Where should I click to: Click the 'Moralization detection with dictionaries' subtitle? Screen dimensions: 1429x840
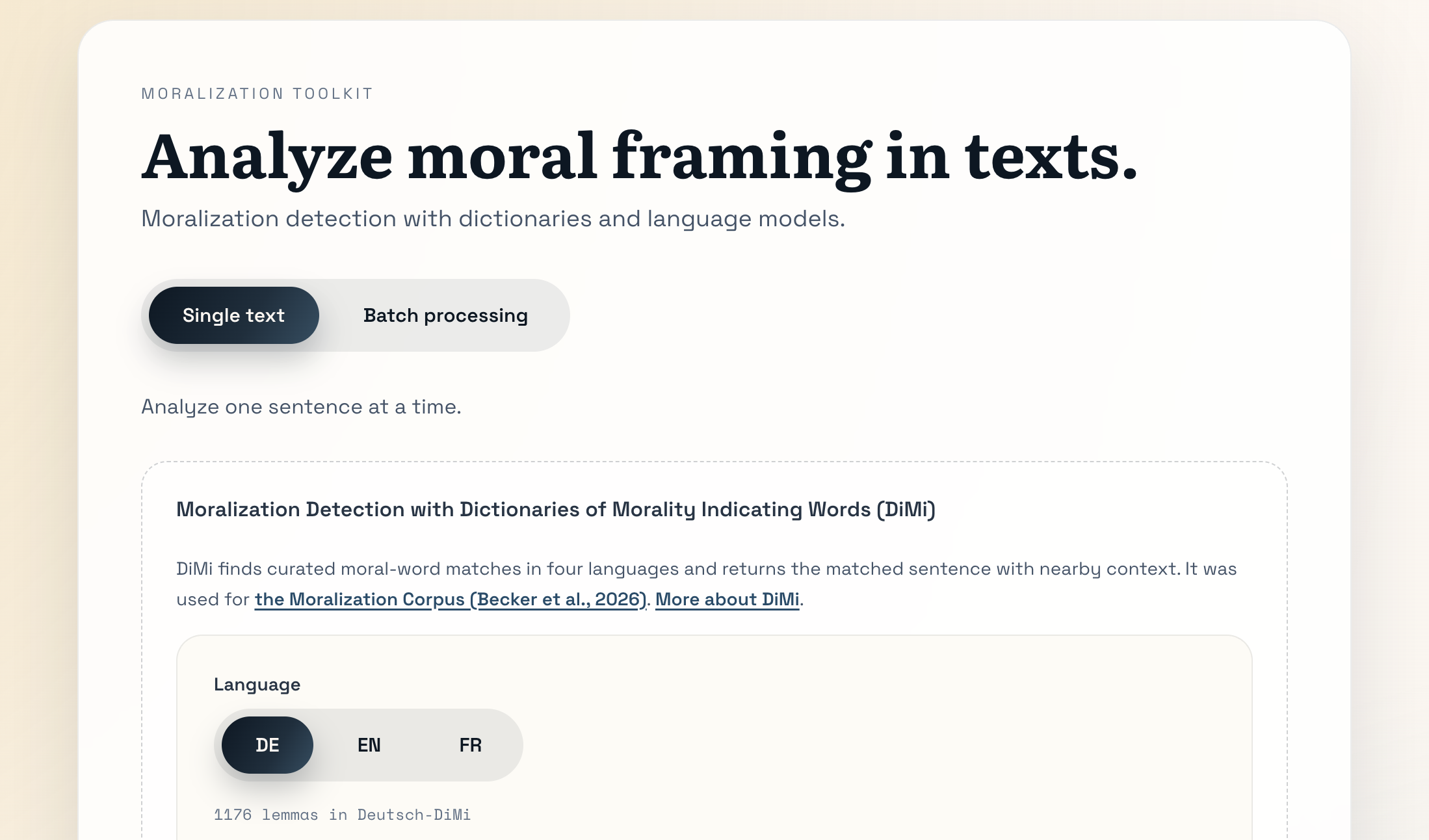493,219
